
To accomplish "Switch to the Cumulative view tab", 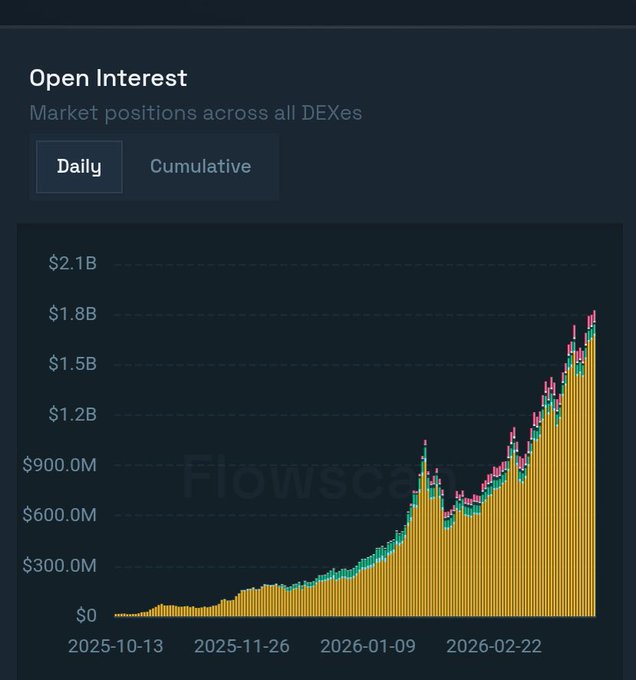I will pyautogui.click(x=200, y=167).
